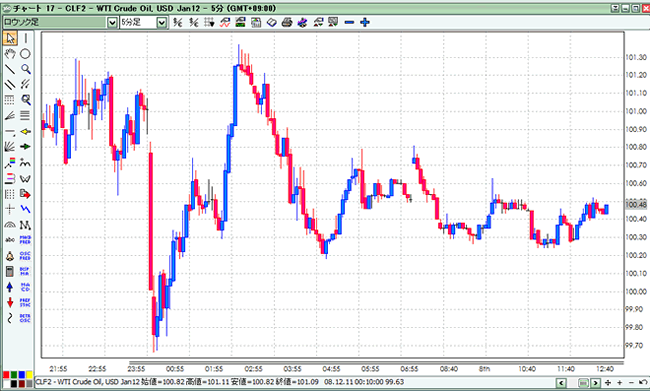Image resolution: width=650 pixels, height=391 pixels.
Task: Click the 02:55 time axis label
Action: point(253,369)
